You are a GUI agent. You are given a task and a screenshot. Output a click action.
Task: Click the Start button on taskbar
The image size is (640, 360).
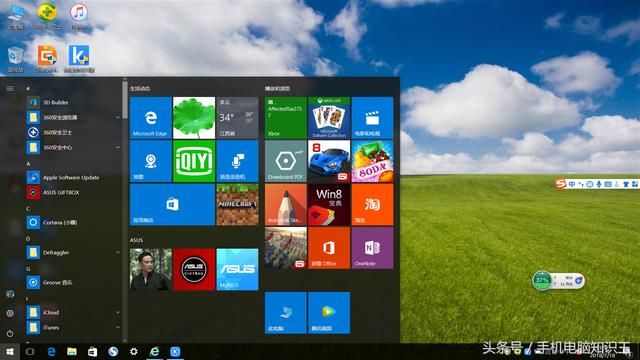(10, 351)
